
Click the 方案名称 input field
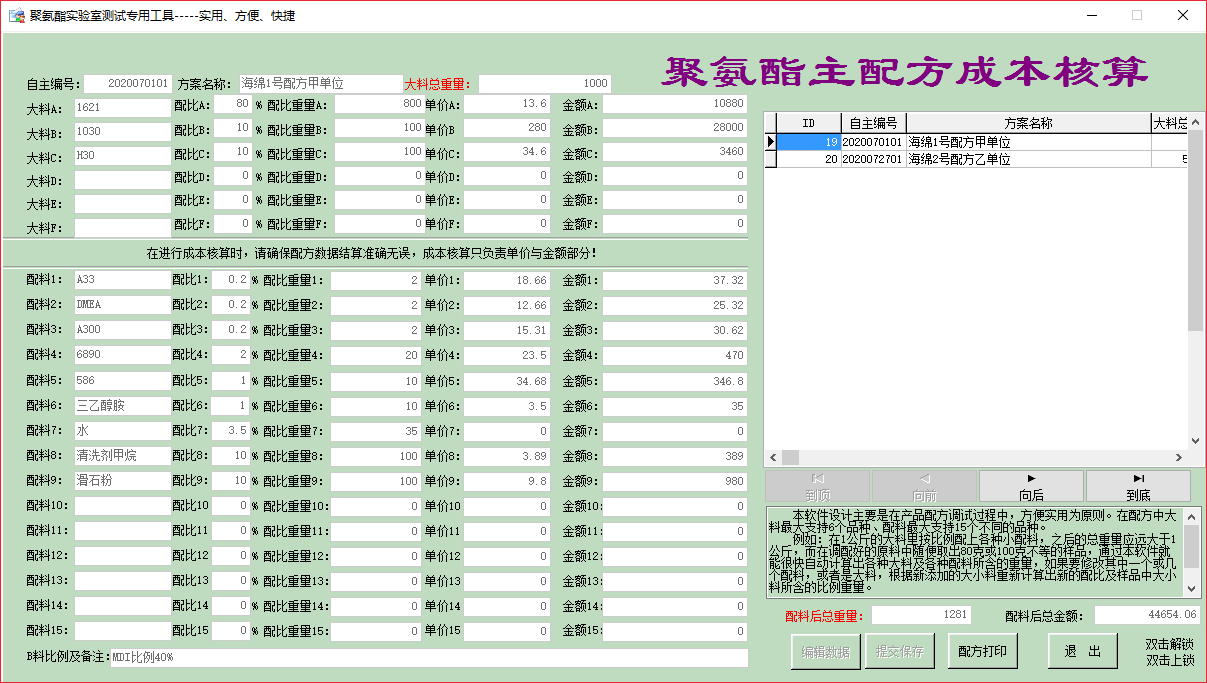(x=319, y=84)
